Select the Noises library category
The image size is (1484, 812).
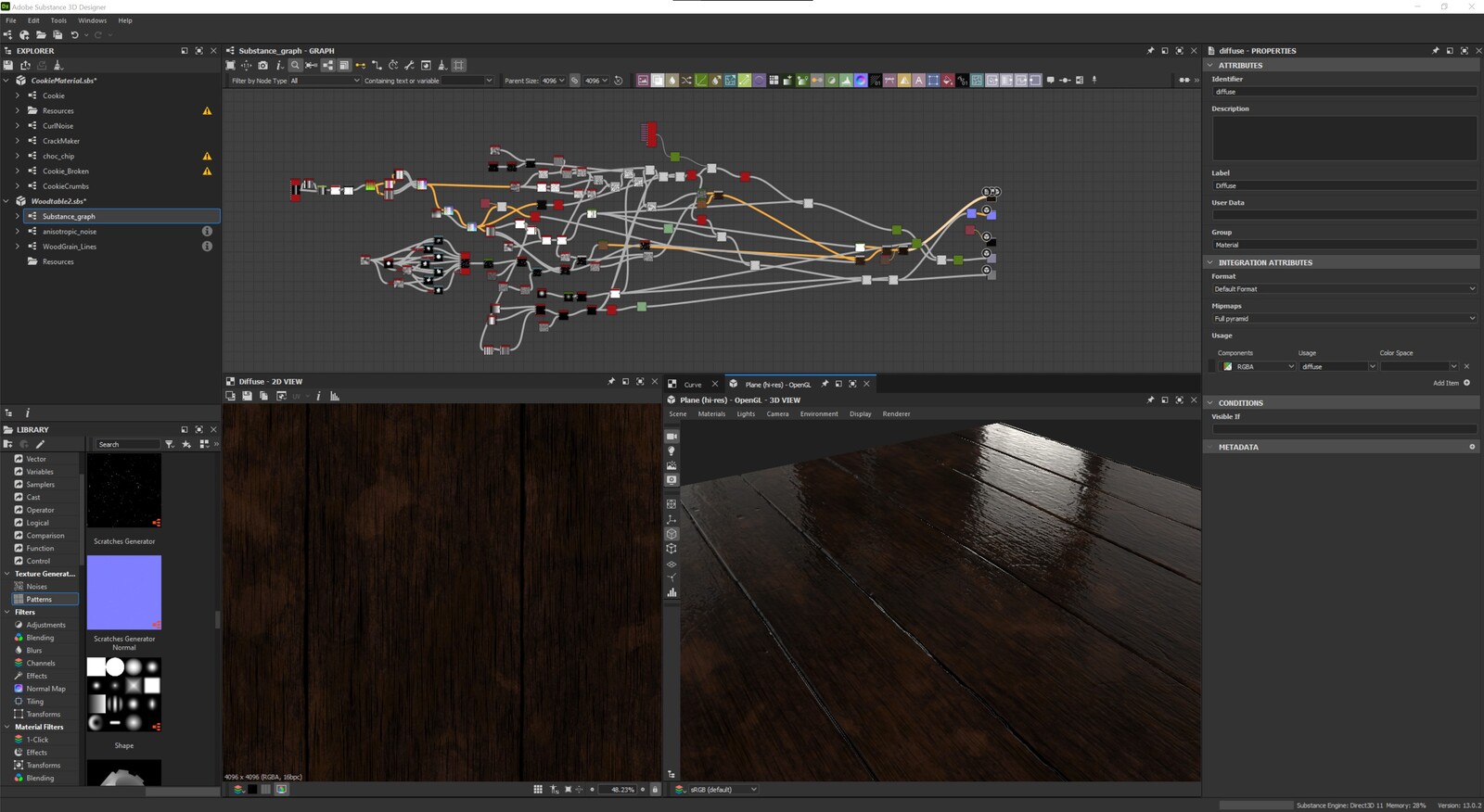point(37,587)
